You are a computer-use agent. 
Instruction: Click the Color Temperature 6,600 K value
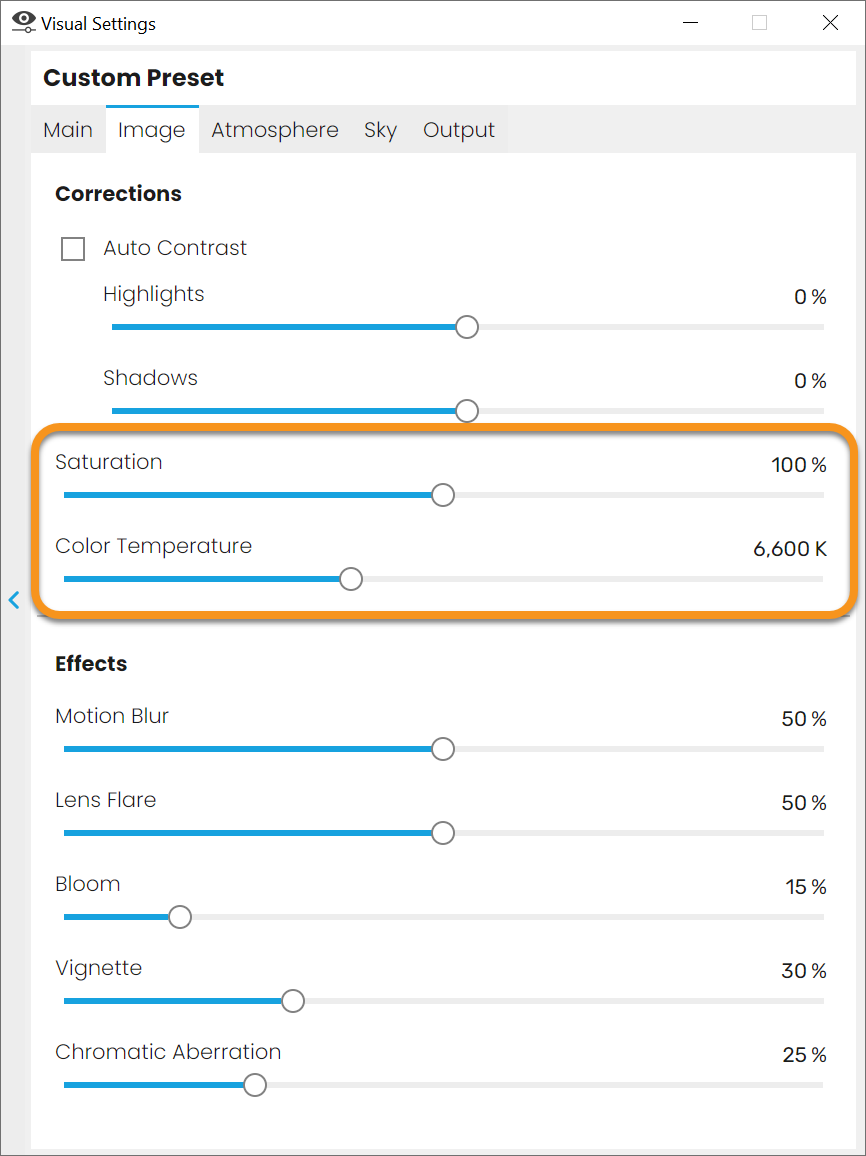click(x=790, y=549)
